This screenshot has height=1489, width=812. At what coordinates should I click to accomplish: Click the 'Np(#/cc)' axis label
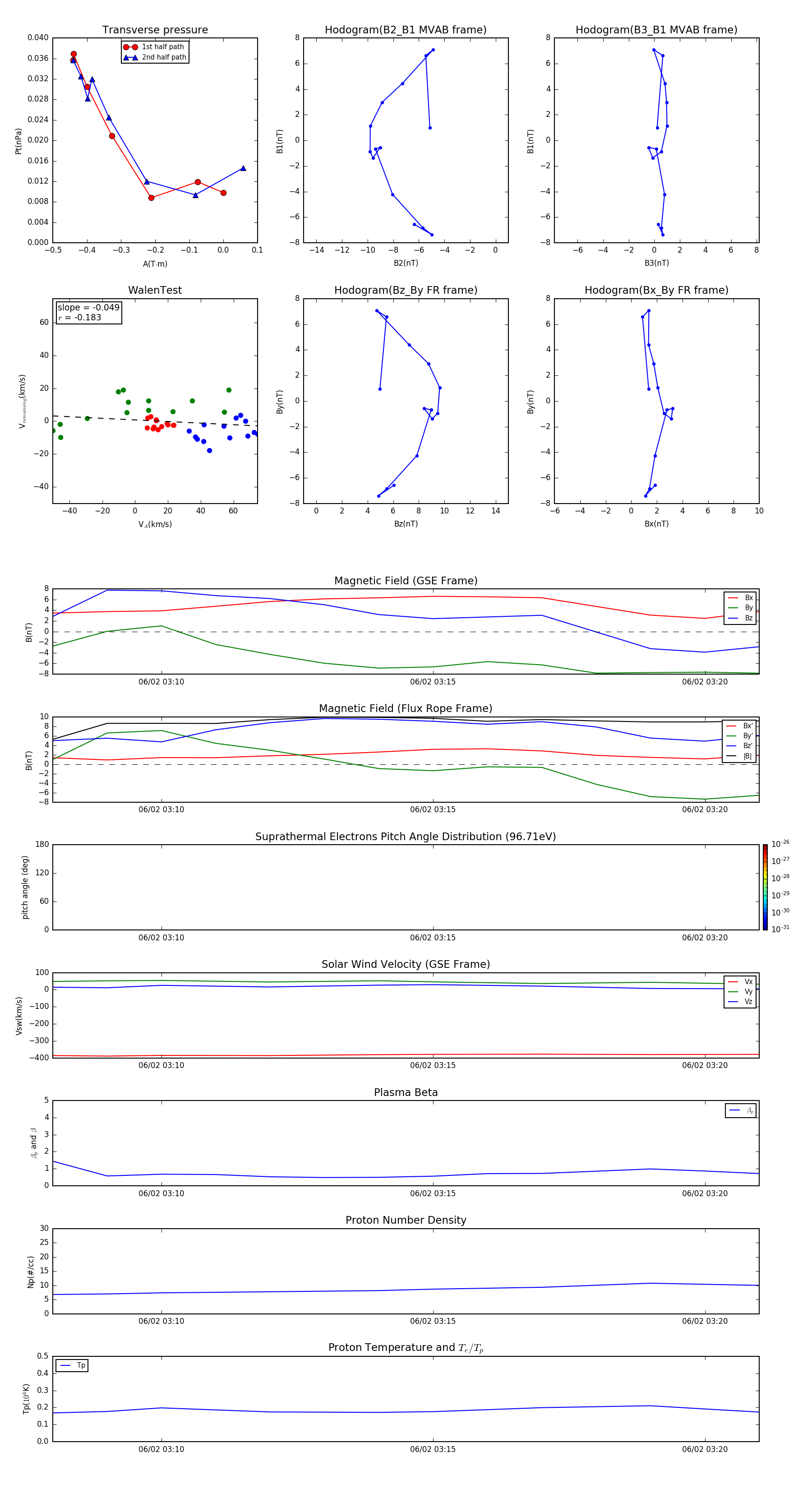coord(31,1272)
